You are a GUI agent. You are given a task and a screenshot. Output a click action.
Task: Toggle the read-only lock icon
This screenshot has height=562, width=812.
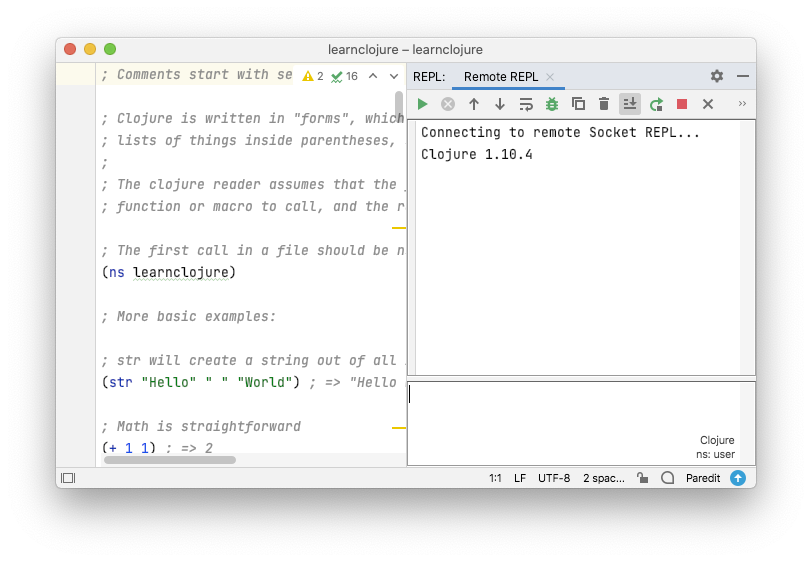(643, 478)
